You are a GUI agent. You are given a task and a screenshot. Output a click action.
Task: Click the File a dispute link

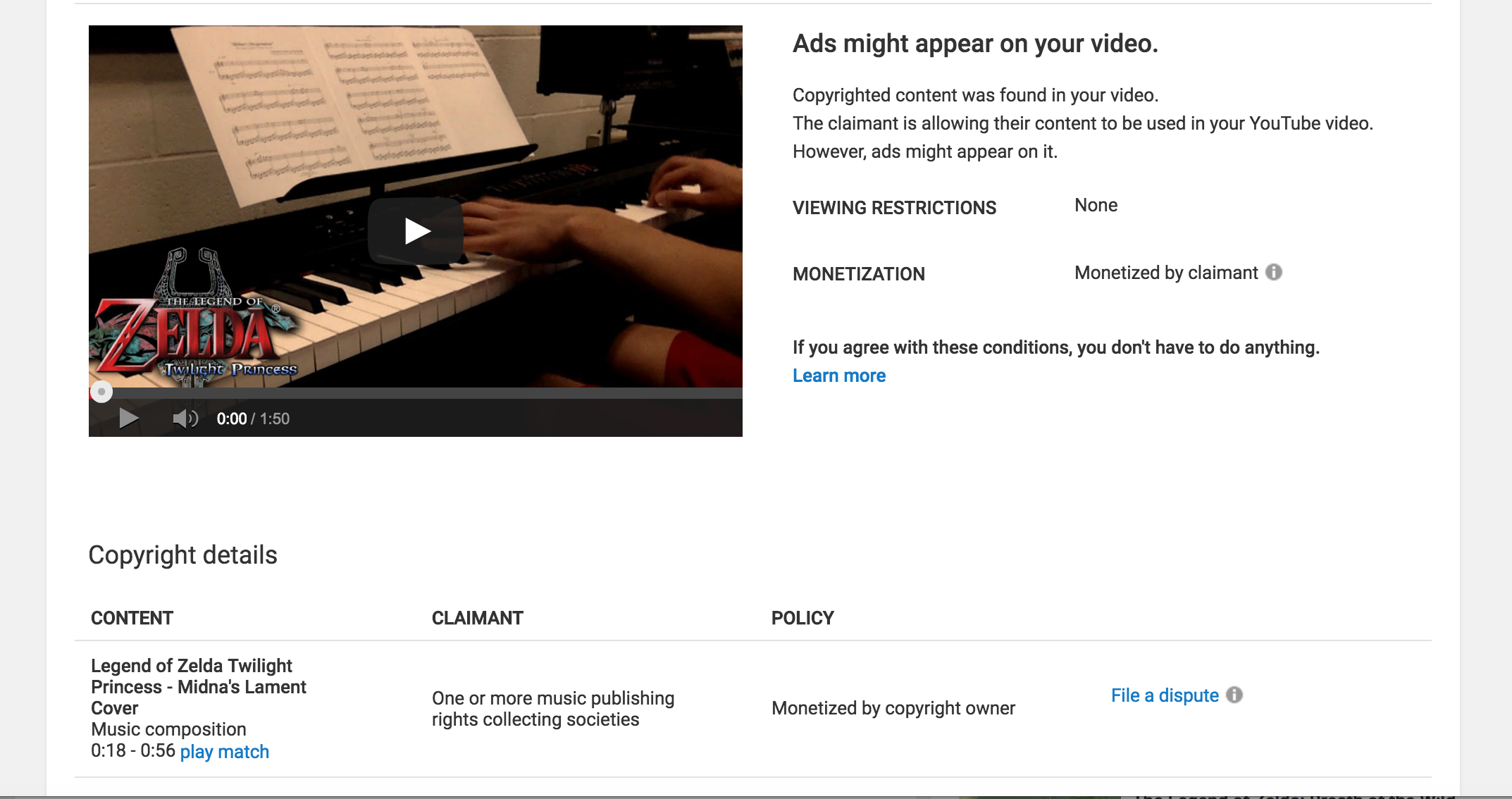1165,695
